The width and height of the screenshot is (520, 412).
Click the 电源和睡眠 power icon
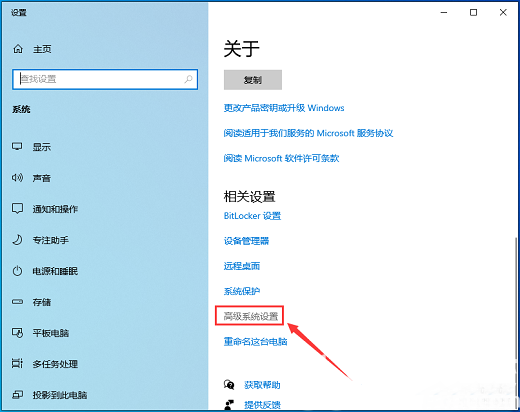(17, 271)
